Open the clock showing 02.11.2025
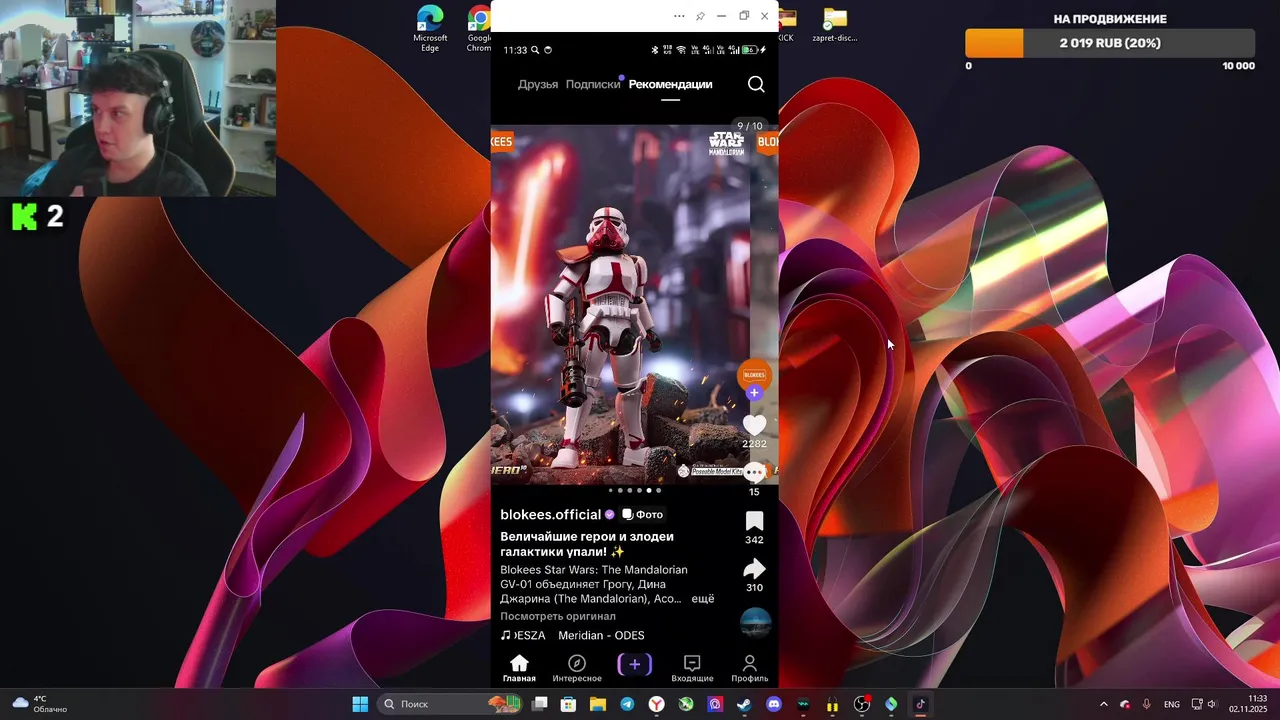Image resolution: width=1280 pixels, height=720 pixels. pyautogui.click(x=1248, y=704)
